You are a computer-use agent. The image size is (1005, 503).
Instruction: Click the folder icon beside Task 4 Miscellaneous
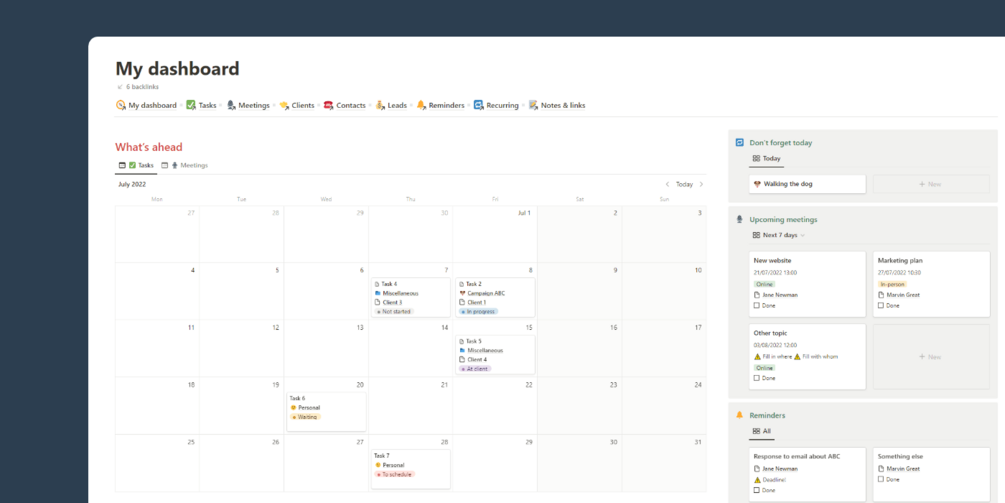pos(378,293)
